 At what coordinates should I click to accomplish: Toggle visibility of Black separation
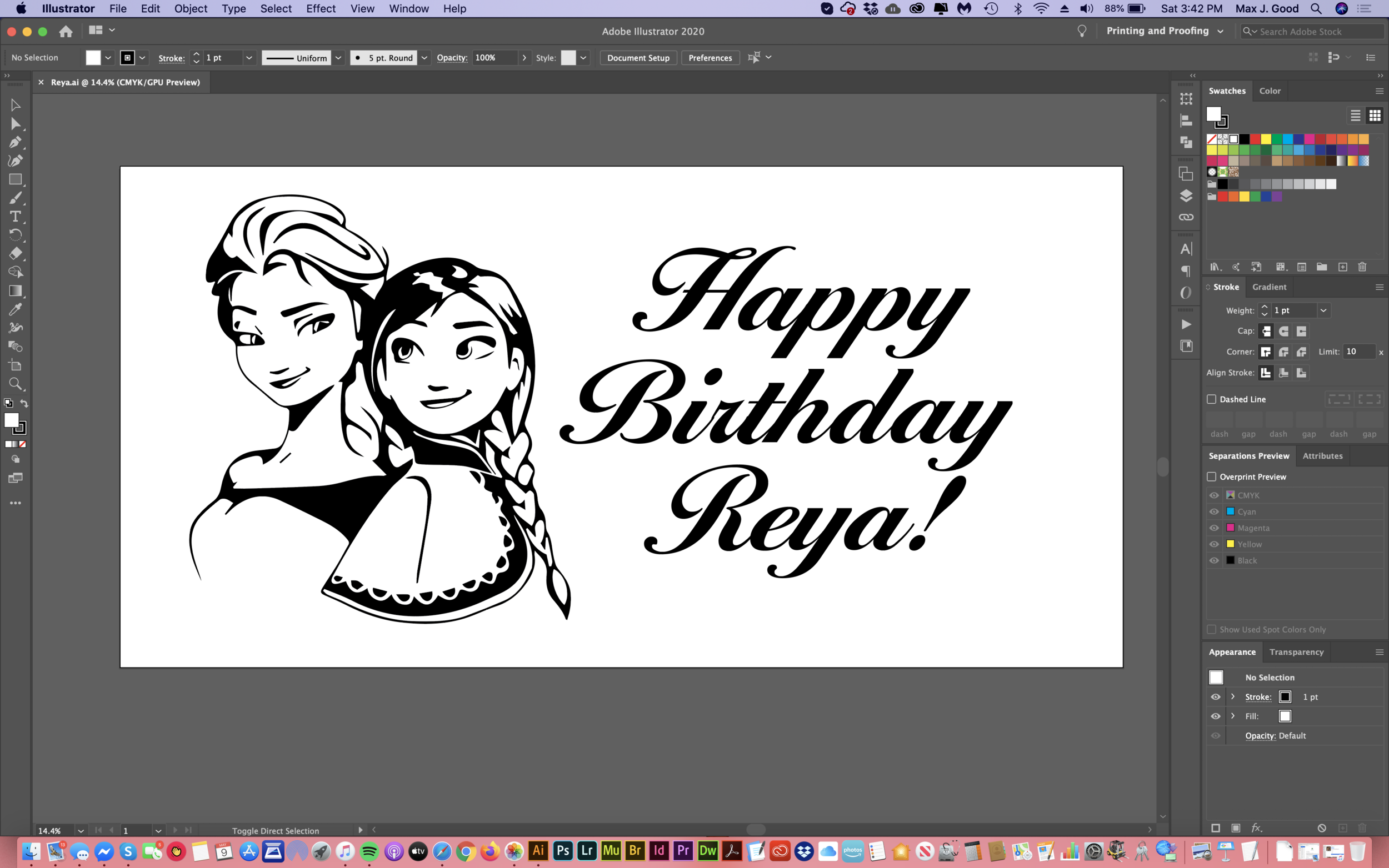point(1214,560)
